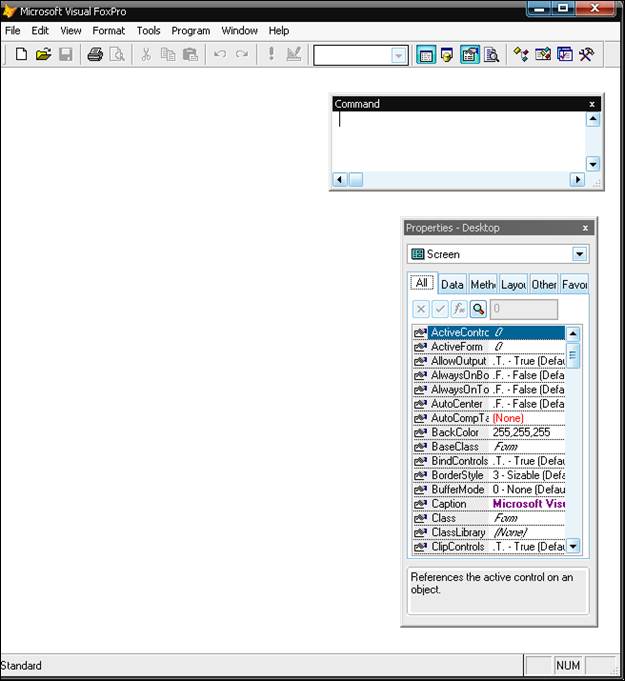Open the Format menu
This screenshot has height=681, width=625.
[x=109, y=31]
